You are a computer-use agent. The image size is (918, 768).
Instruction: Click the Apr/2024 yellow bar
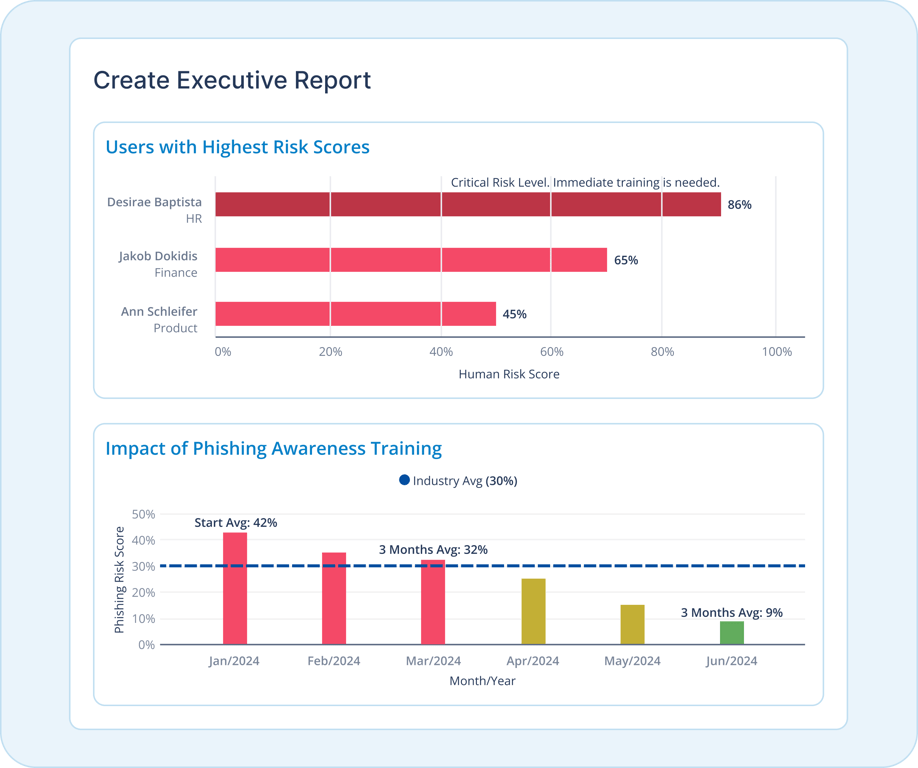[x=533, y=612]
